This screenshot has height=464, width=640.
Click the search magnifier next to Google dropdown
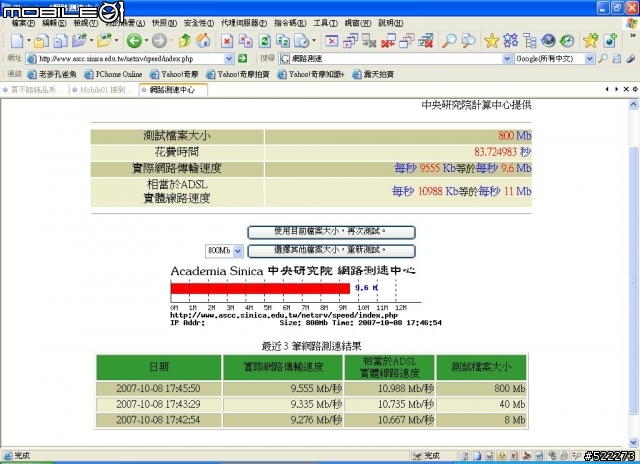click(x=602, y=59)
